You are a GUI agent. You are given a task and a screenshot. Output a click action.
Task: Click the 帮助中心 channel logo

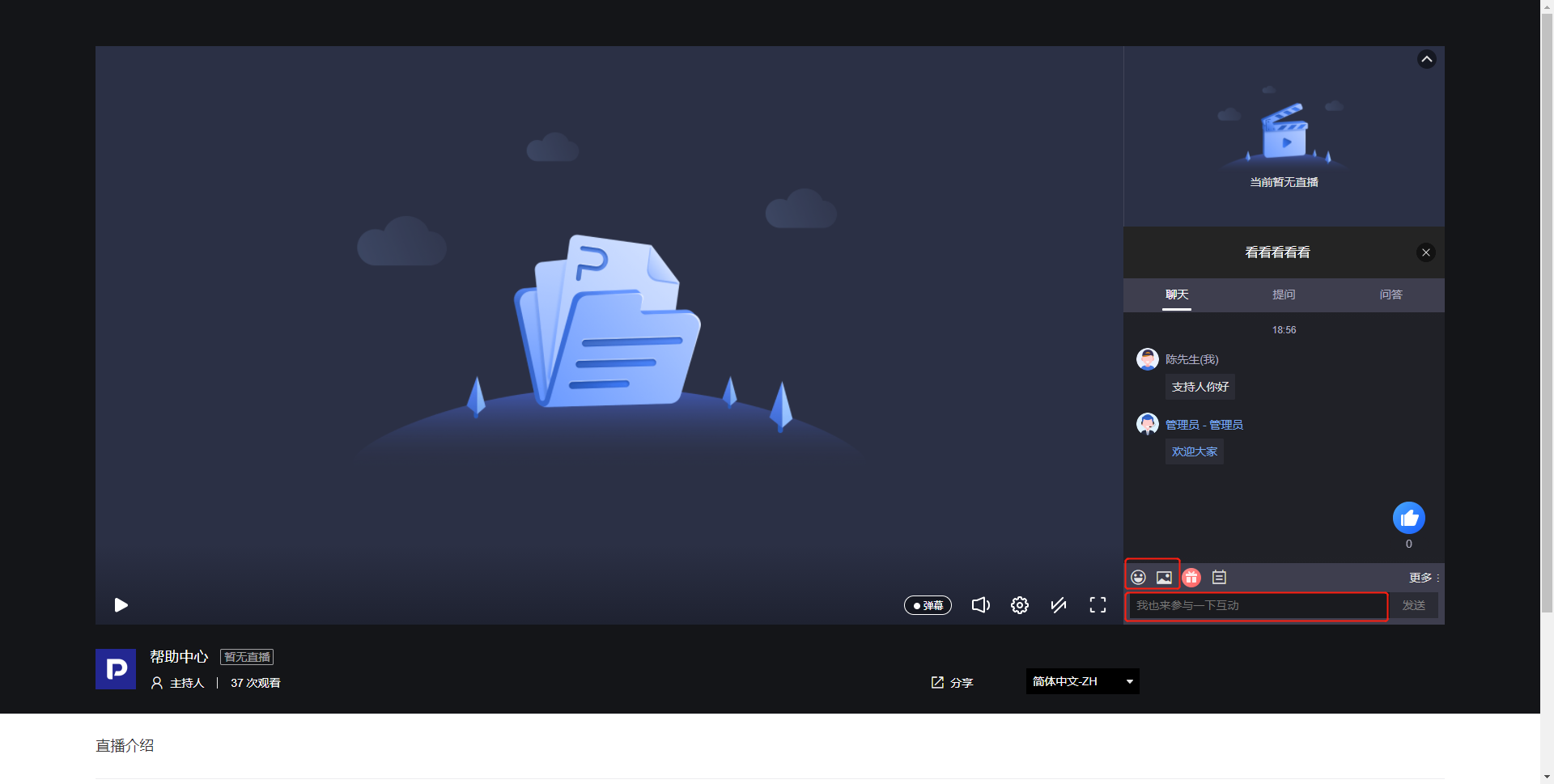click(116, 669)
